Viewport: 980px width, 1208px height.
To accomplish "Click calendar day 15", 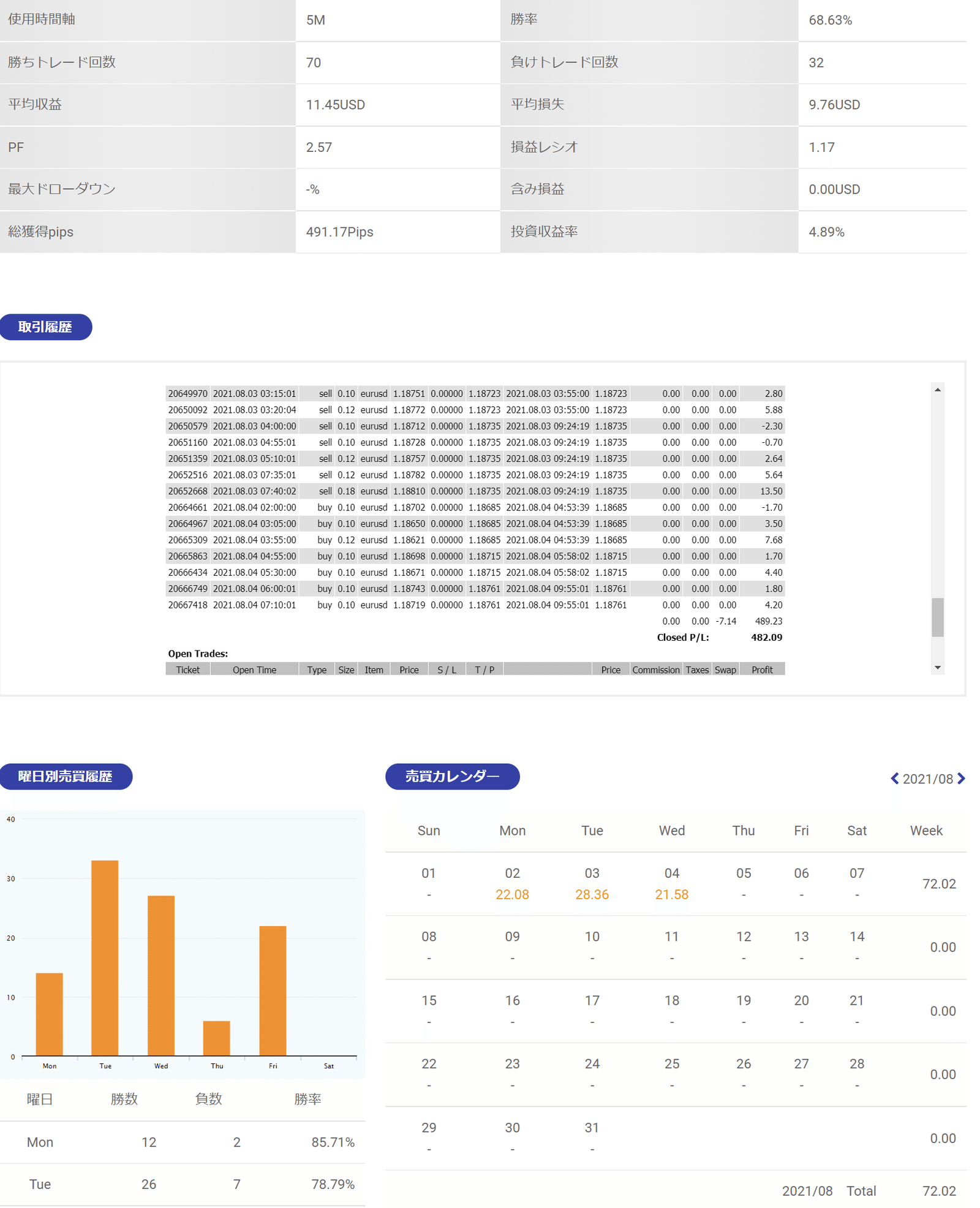I will click(429, 1000).
